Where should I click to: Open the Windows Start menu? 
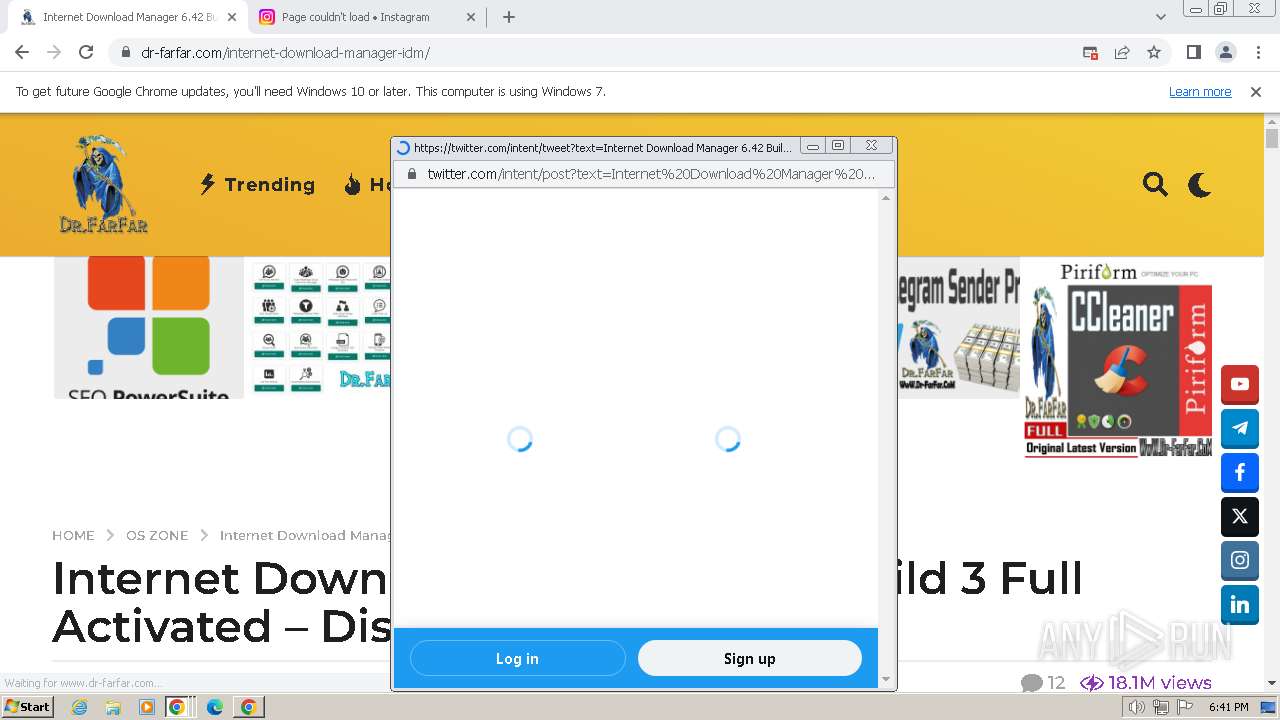coord(28,707)
